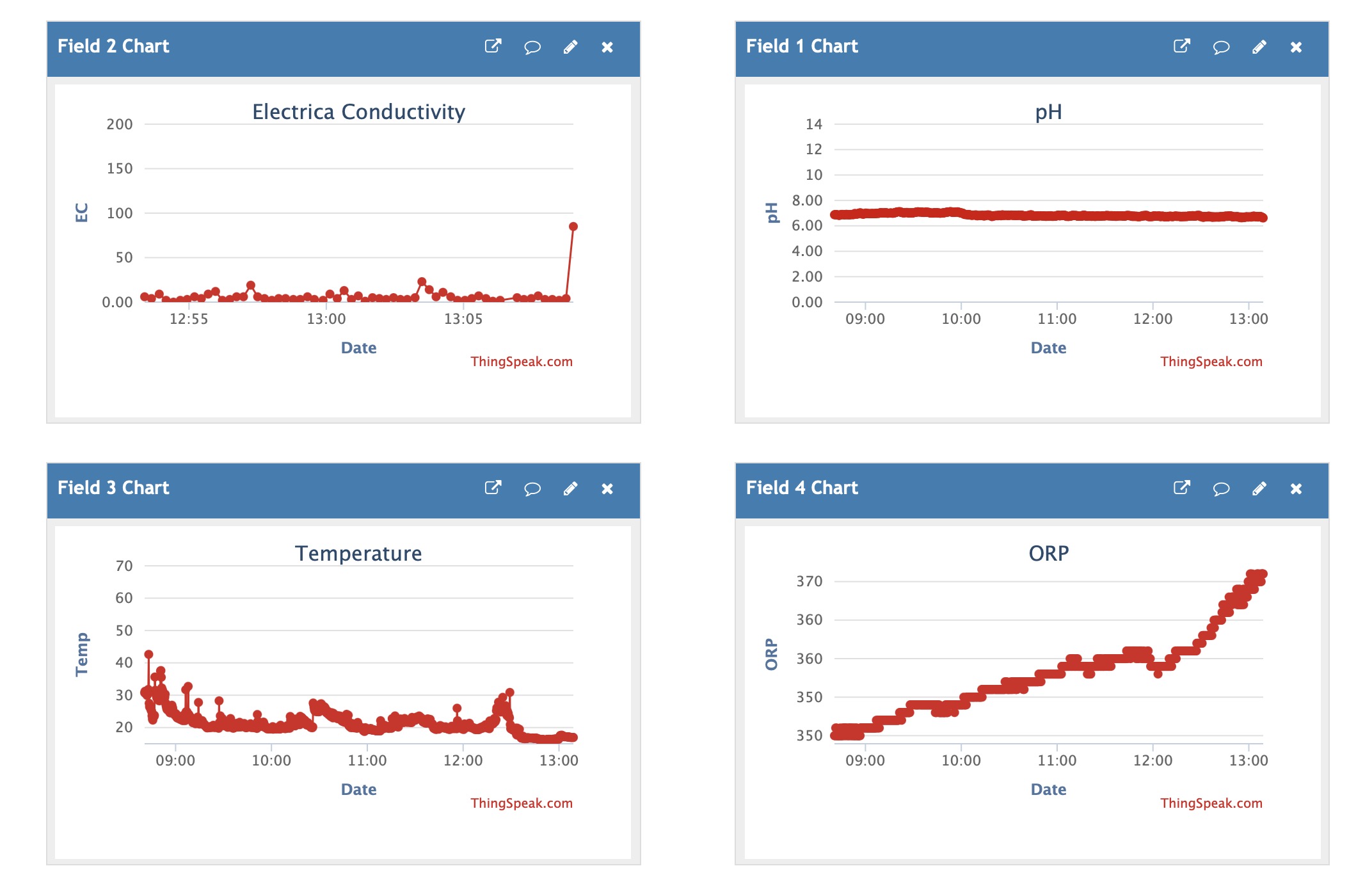Image resolution: width=1372 pixels, height=882 pixels.
Task: Click the Date label under Temperature chart
Action: click(358, 790)
